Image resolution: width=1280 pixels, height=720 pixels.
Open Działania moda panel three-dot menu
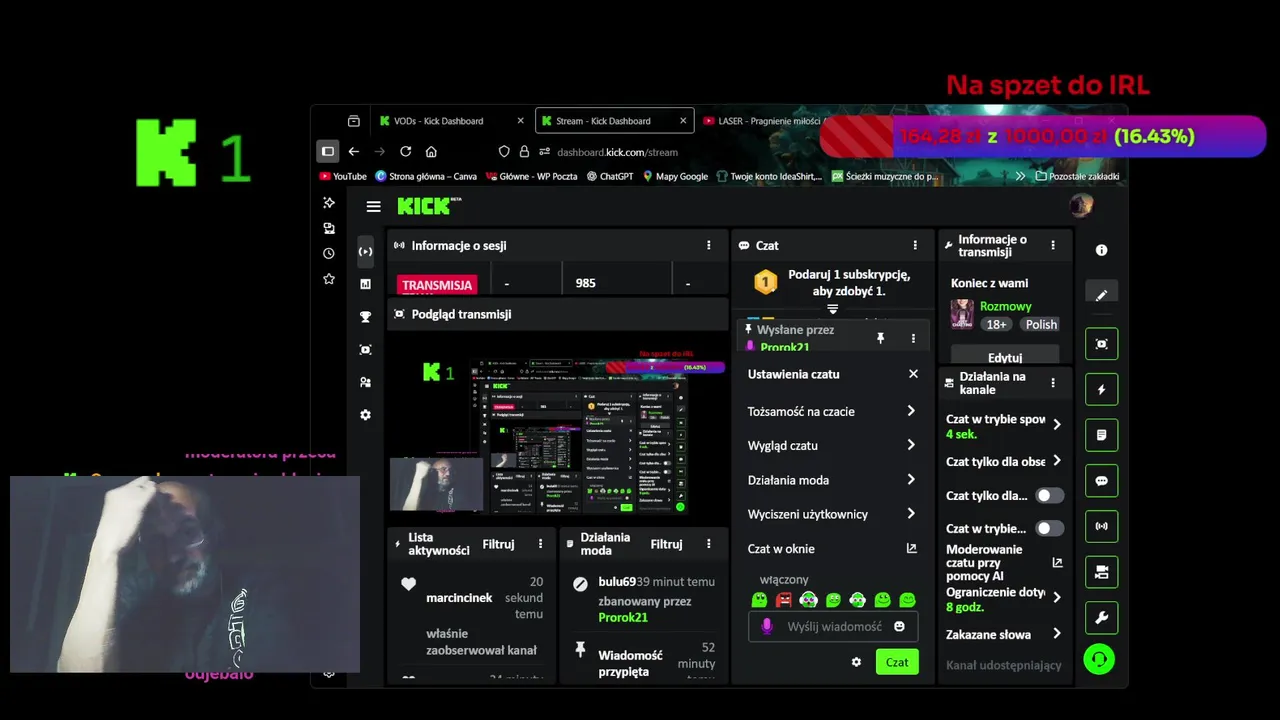[x=709, y=544]
